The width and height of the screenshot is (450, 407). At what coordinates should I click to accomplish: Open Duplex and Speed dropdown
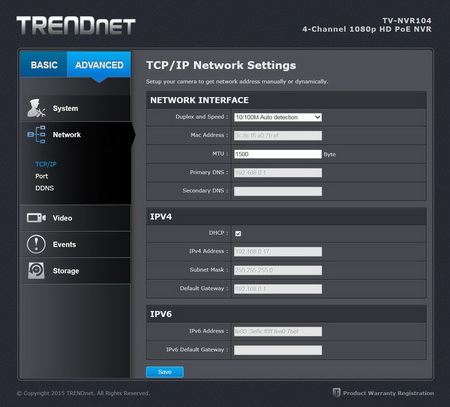(x=278, y=117)
